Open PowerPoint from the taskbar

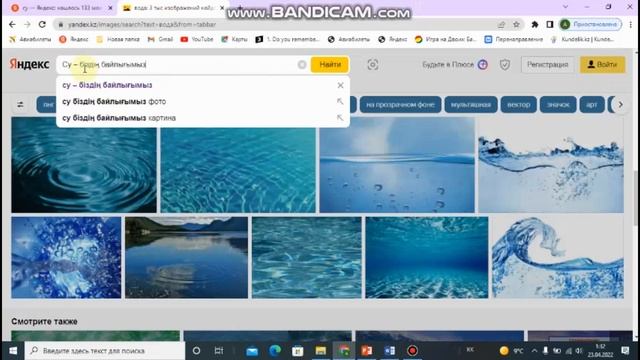[367, 351]
